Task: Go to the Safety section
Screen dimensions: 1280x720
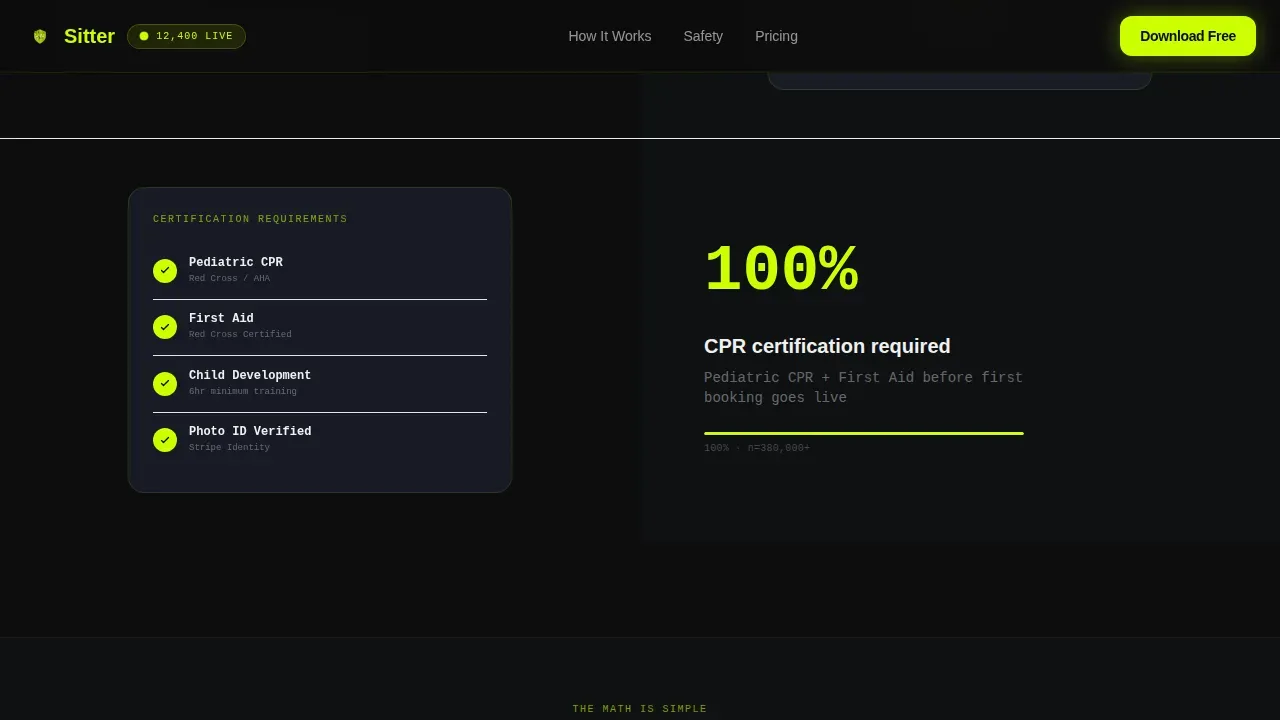Action: click(x=703, y=36)
